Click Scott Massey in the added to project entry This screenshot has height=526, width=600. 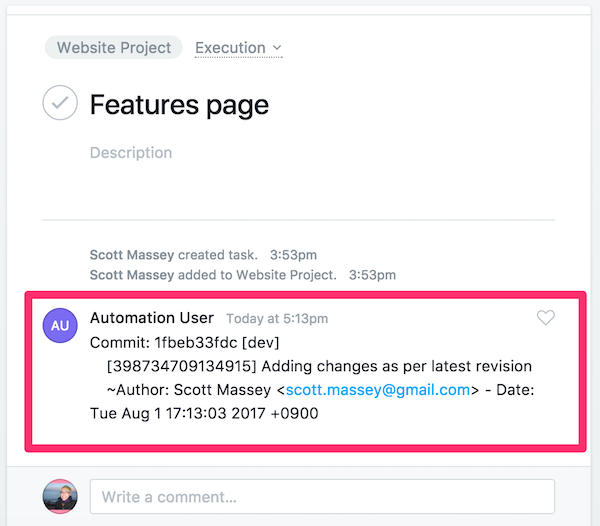pyautogui.click(x=132, y=274)
